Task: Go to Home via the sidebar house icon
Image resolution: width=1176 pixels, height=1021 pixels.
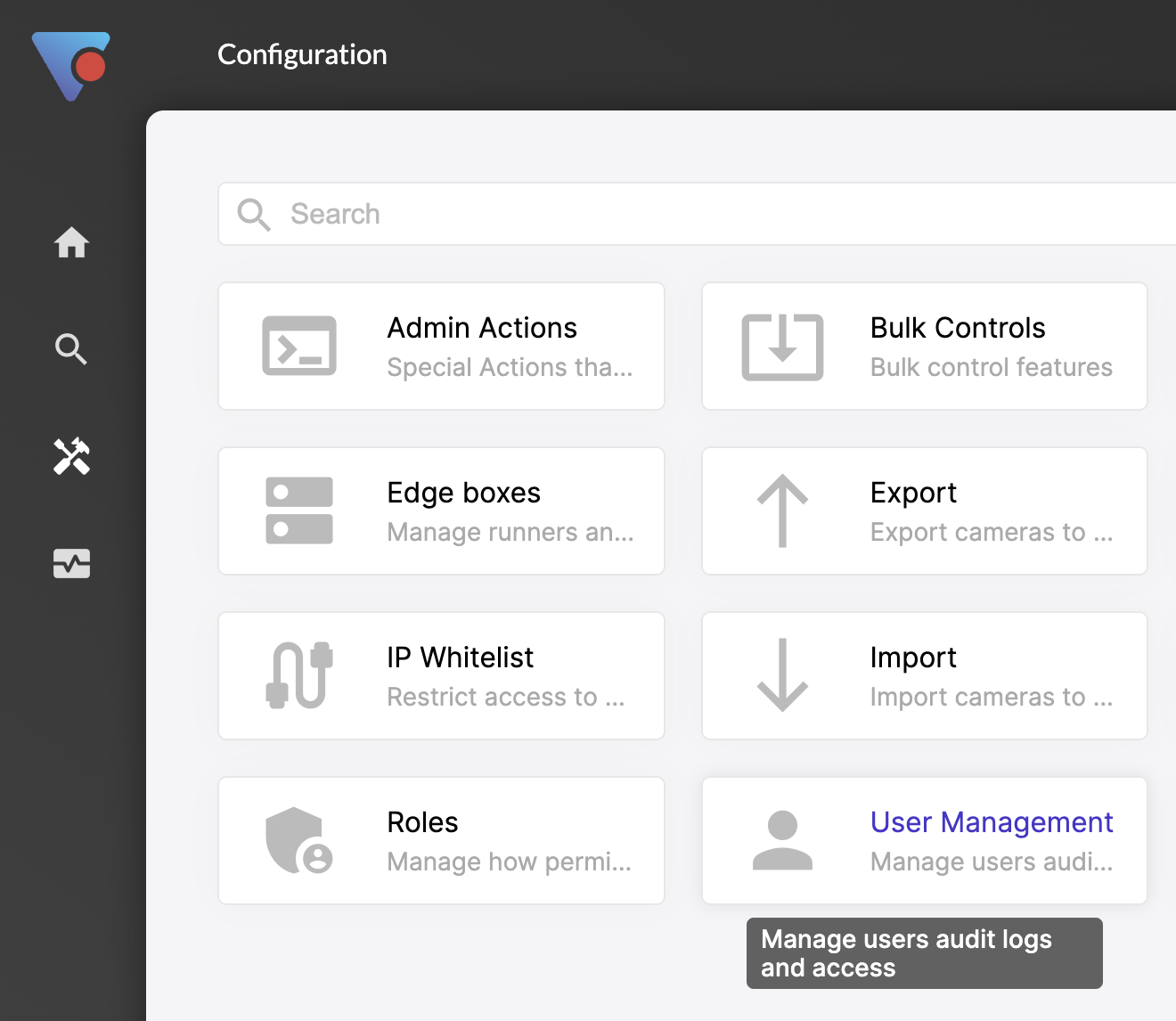Action: (x=71, y=242)
